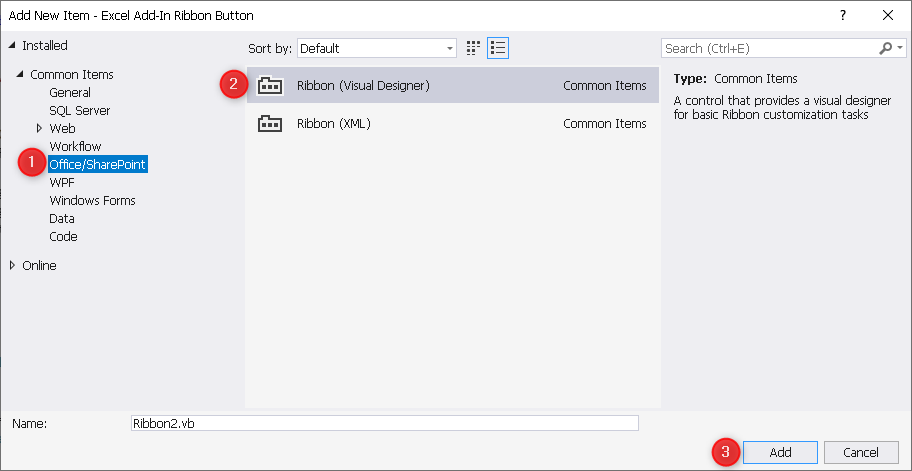Click the Ribbon (XML) template icon
This screenshot has height=471, width=912.
coord(270,123)
